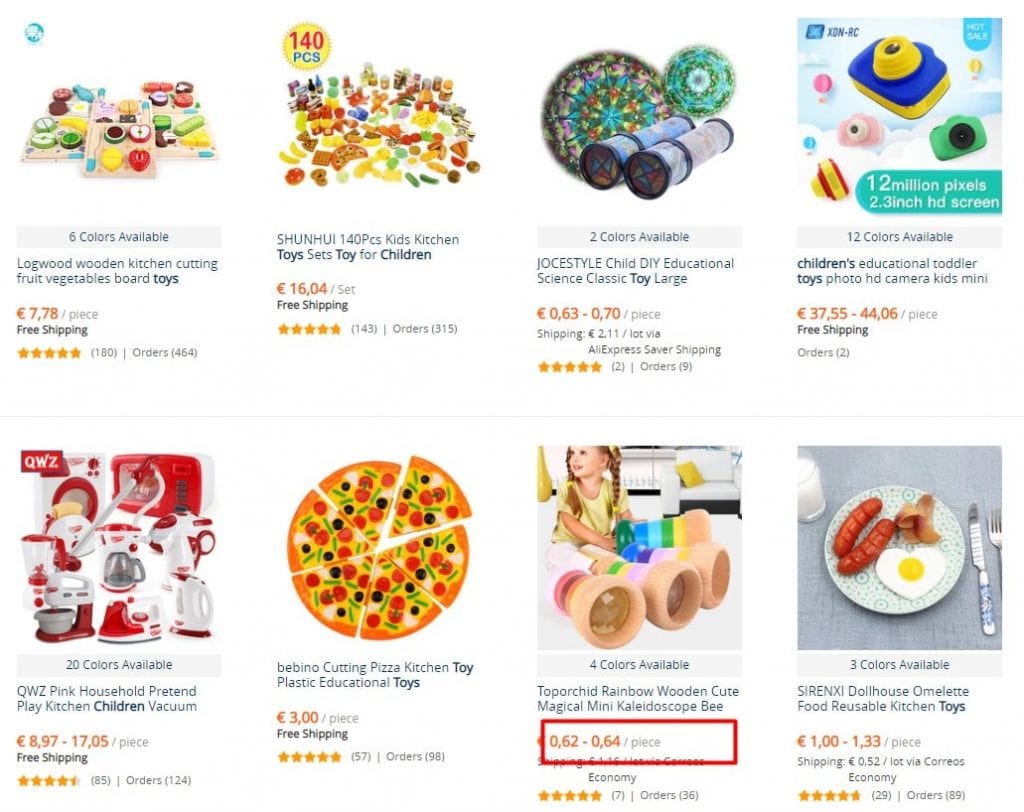Image resolution: width=1024 pixels, height=812 pixels.
Task: Expand the 20 Colors Available bar
Action: [x=119, y=665]
